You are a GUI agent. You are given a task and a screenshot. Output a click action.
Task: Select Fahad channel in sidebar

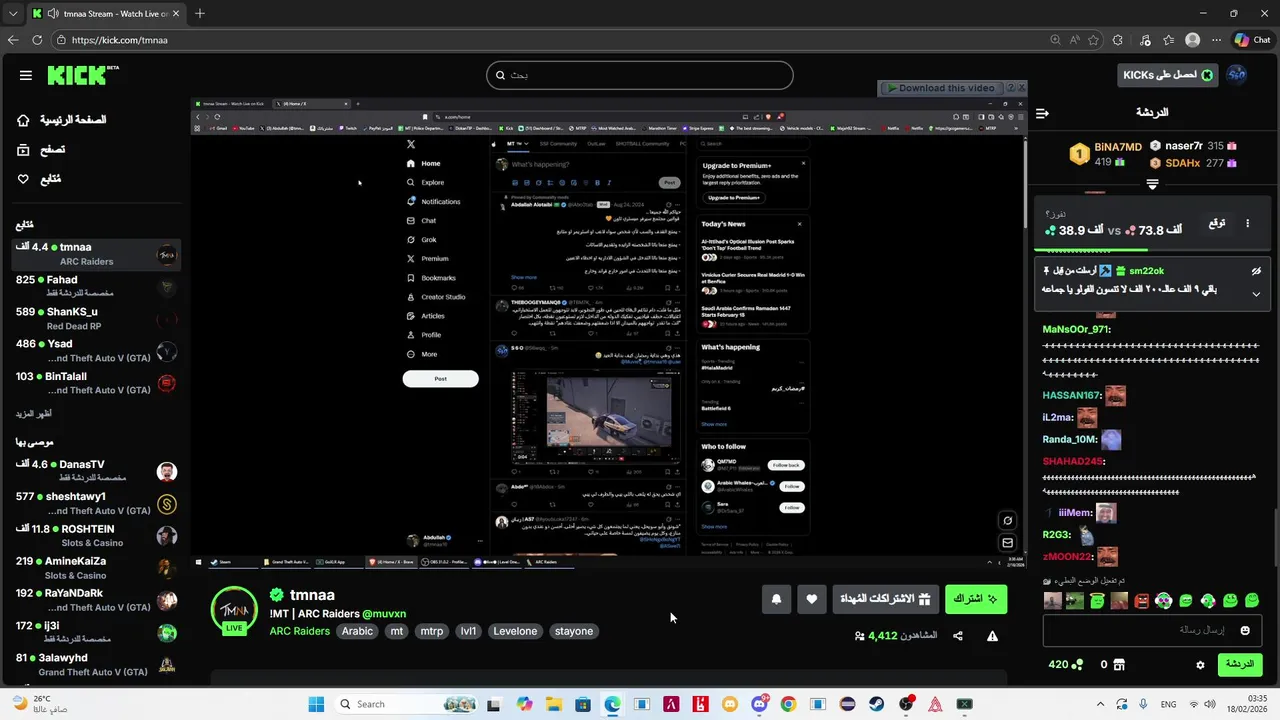click(x=96, y=286)
